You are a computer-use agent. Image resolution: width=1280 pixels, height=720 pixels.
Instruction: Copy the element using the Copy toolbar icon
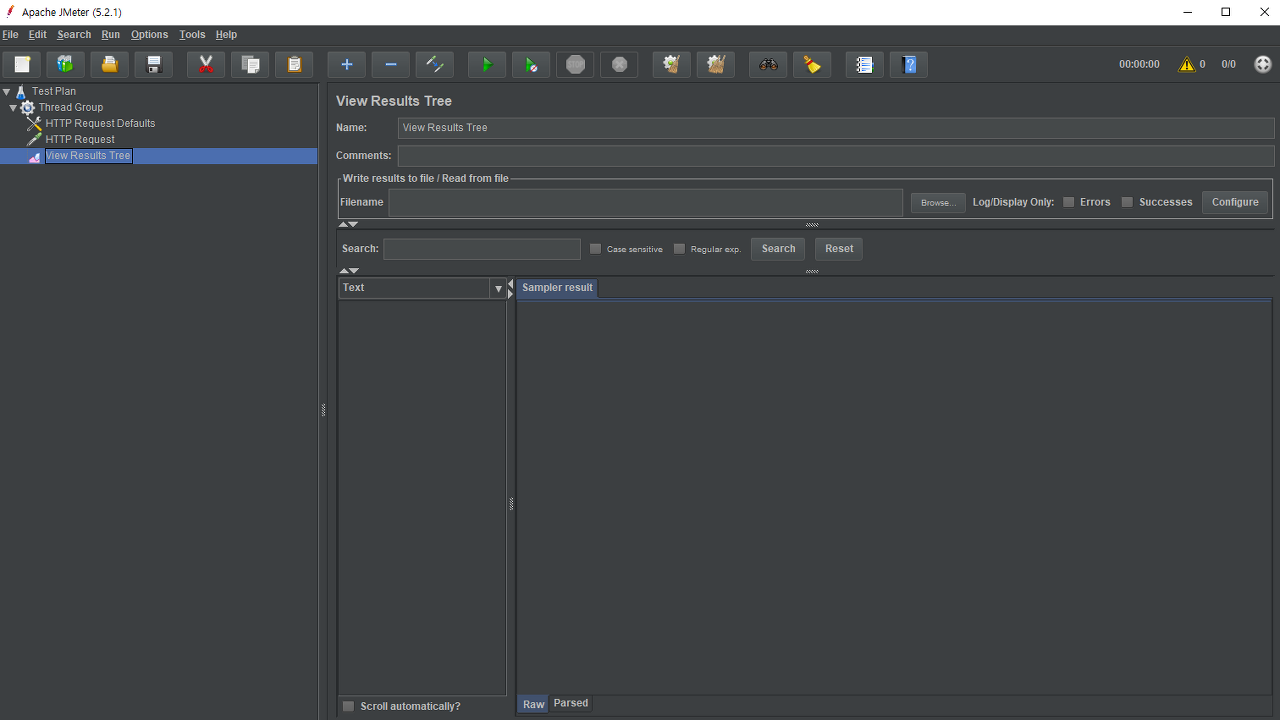(250, 65)
